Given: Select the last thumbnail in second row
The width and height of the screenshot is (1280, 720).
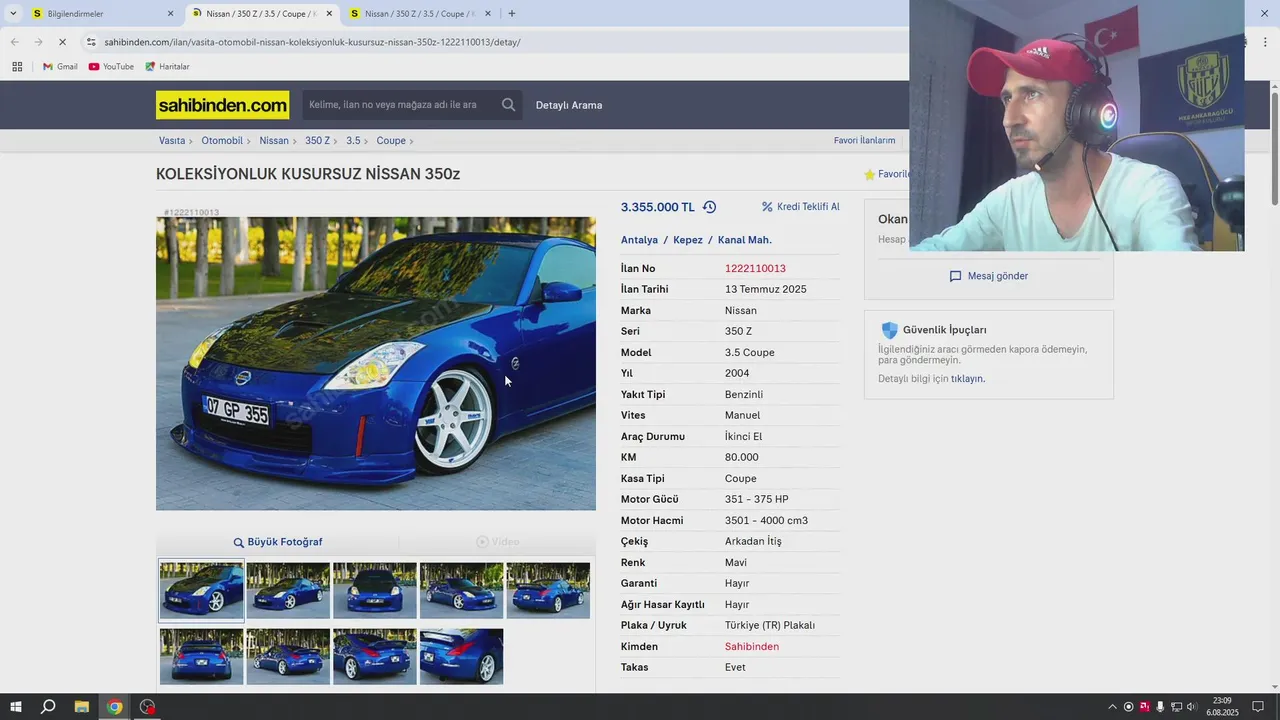Looking at the screenshot, I should click(x=461, y=656).
